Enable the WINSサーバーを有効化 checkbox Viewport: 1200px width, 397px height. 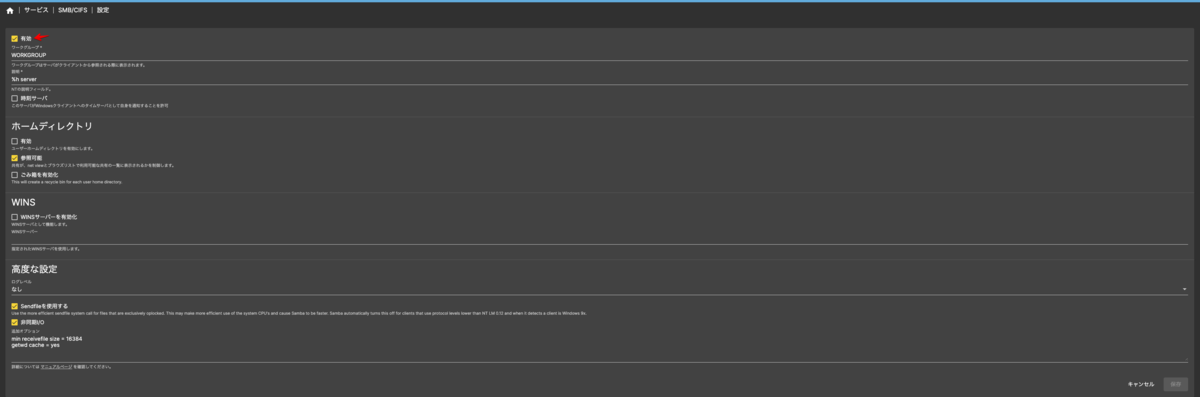point(15,217)
